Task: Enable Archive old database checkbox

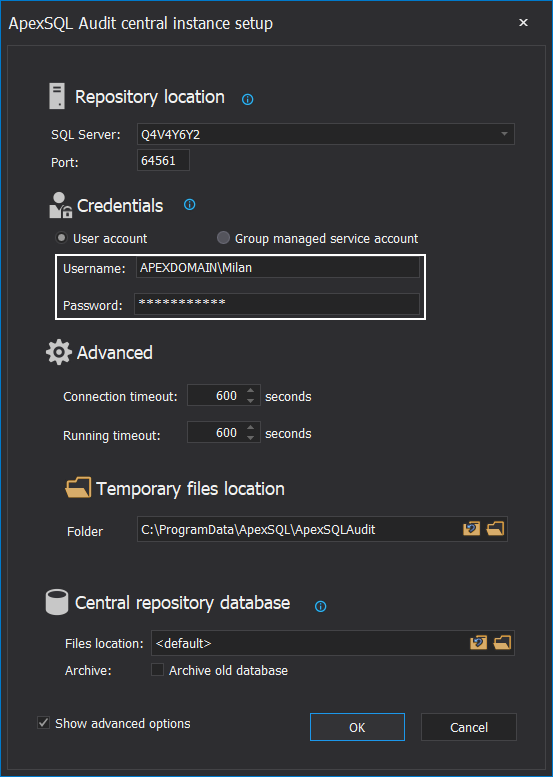Action: 158,670
